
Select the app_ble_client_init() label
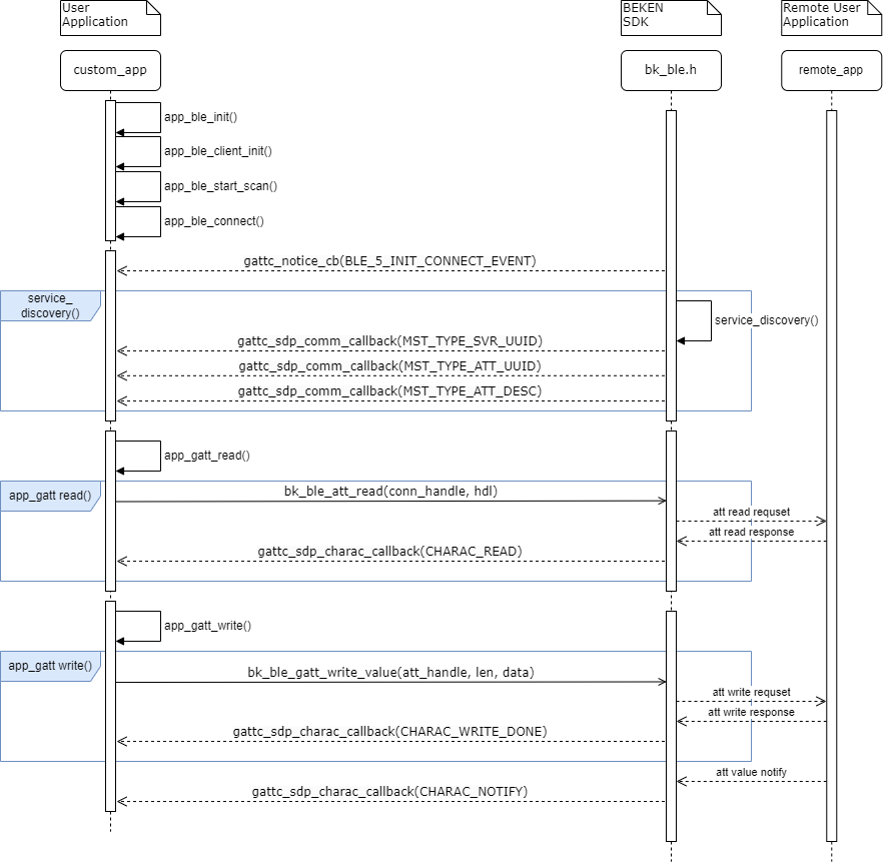tap(217, 151)
